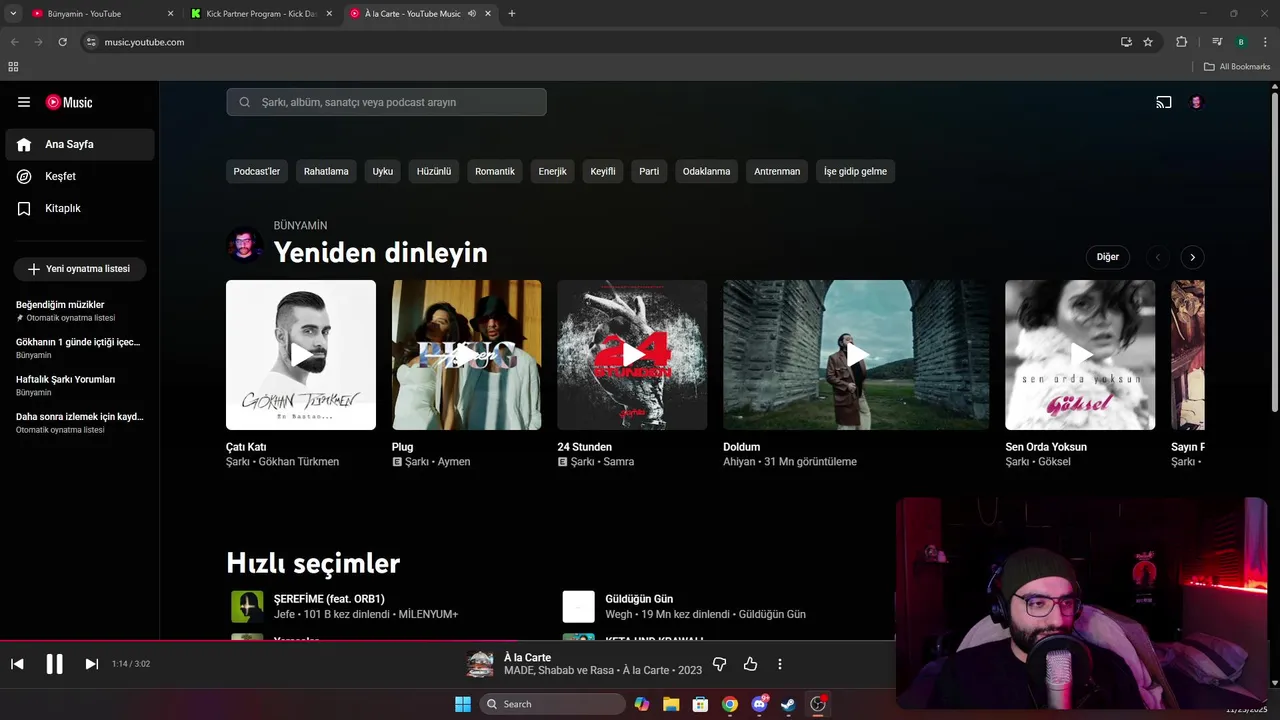Show next items with carousel right arrow
The image size is (1280, 720).
pos(1192,257)
